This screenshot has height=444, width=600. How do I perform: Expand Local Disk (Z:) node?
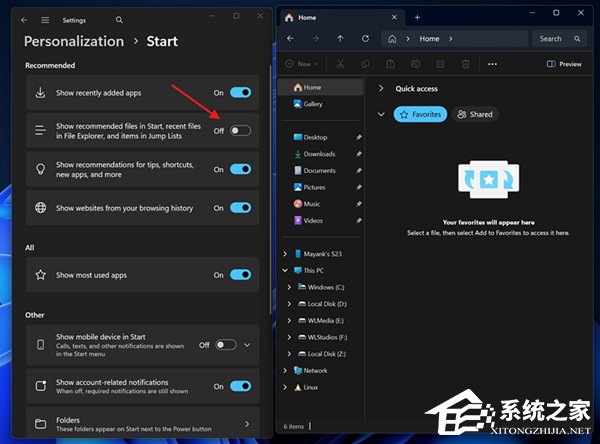click(x=289, y=354)
